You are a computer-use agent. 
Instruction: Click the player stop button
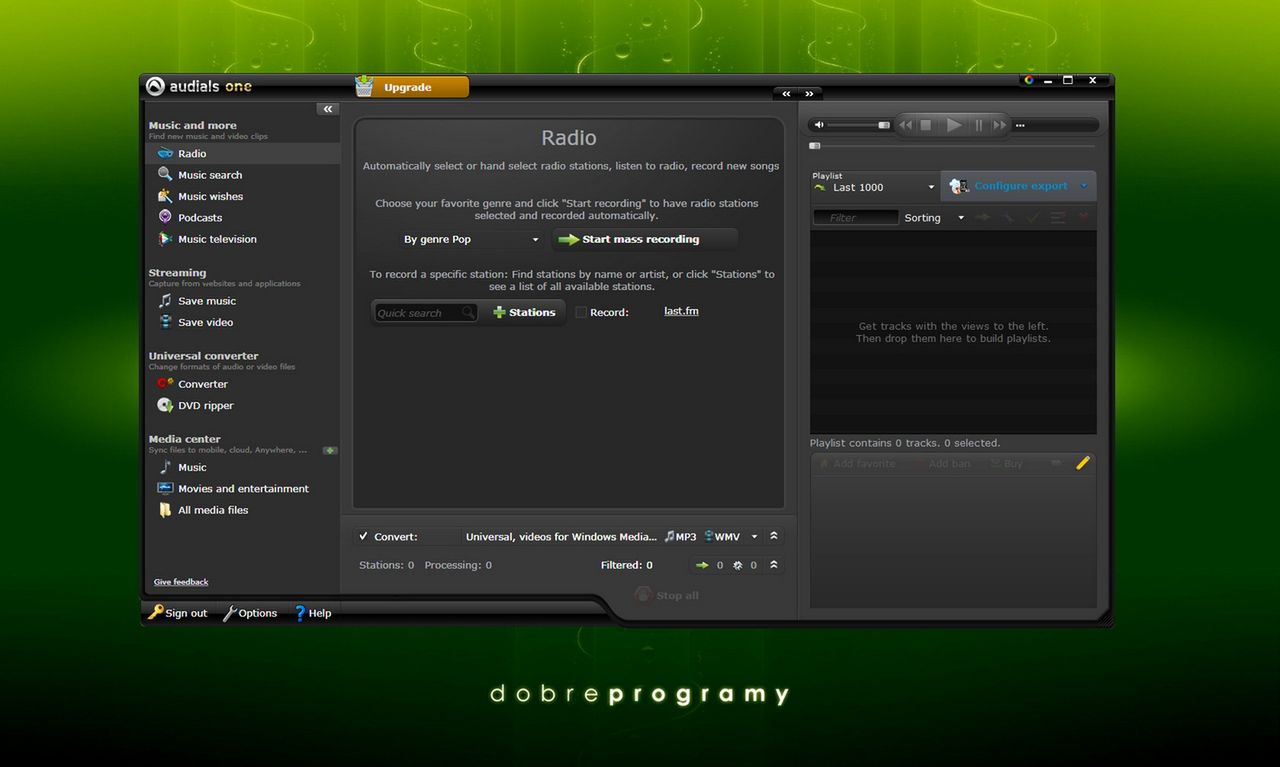[926, 125]
